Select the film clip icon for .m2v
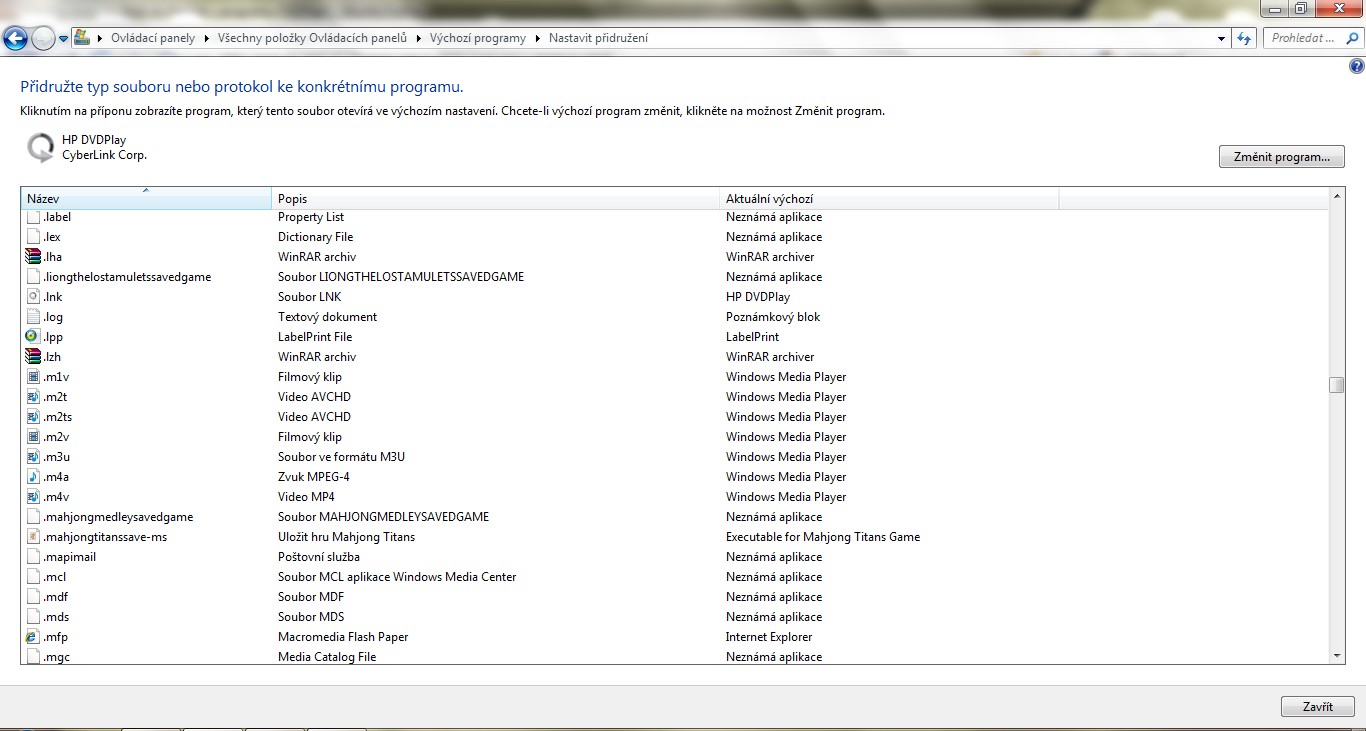Screen dimensions: 1366x731 (32, 437)
